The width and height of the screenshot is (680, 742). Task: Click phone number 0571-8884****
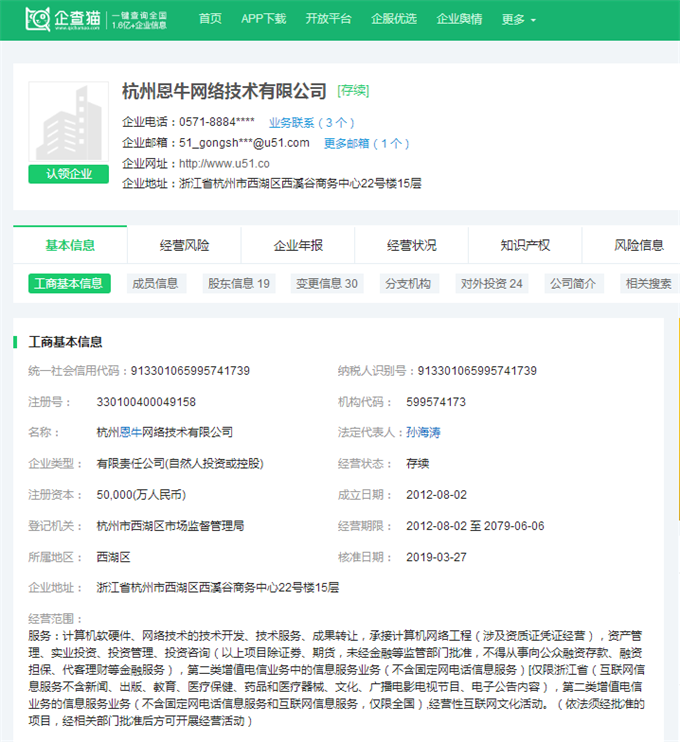coord(217,122)
